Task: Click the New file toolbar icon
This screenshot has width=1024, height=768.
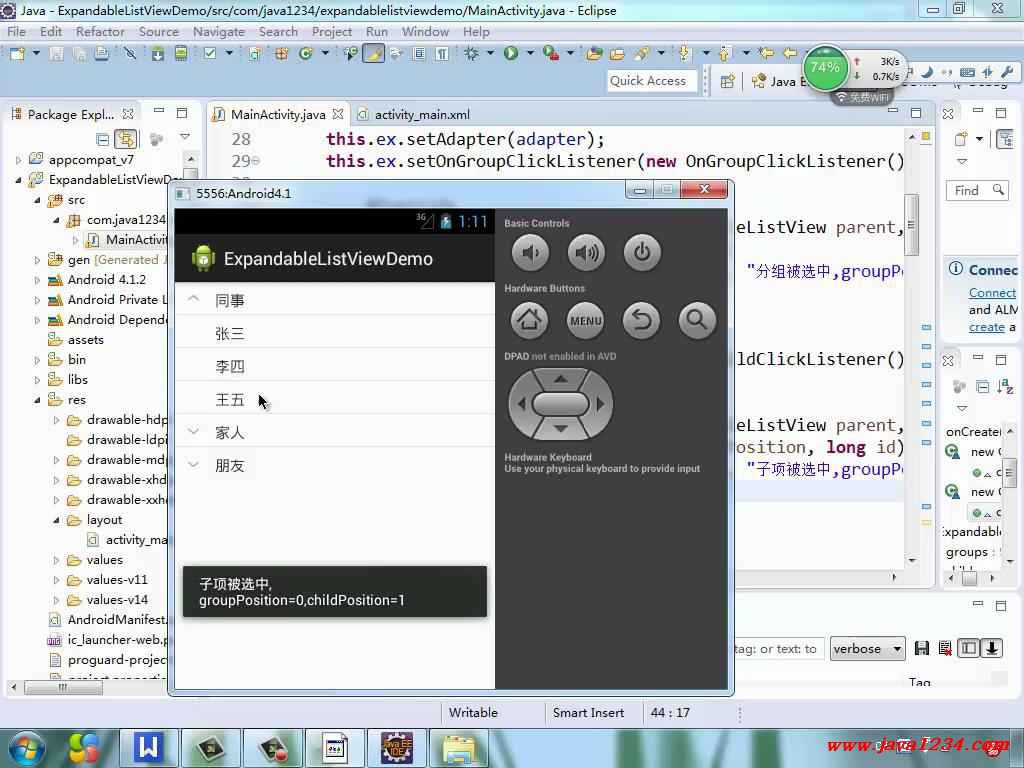Action: pyautogui.click(x=17, y=54)
